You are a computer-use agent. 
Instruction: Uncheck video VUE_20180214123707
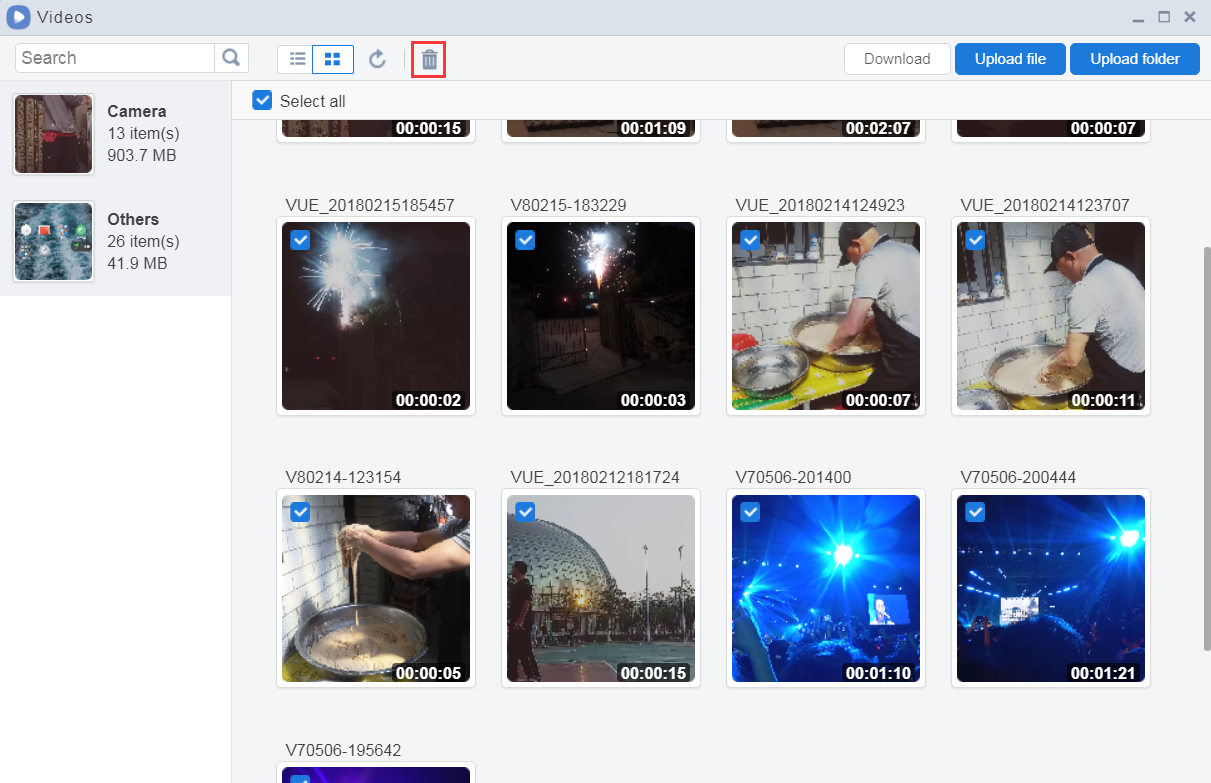975,240
